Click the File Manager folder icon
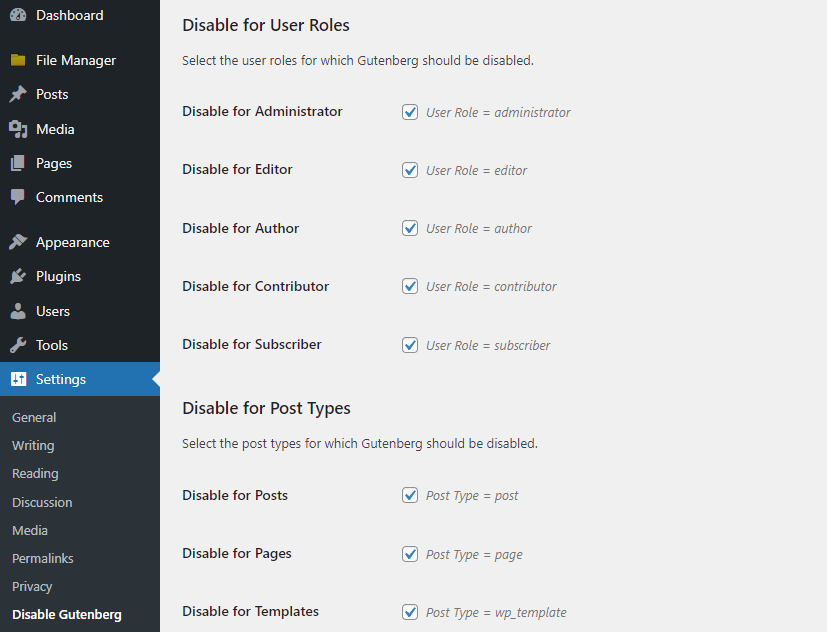The height and width of the screenshot is (632, 827). (18, 60)
